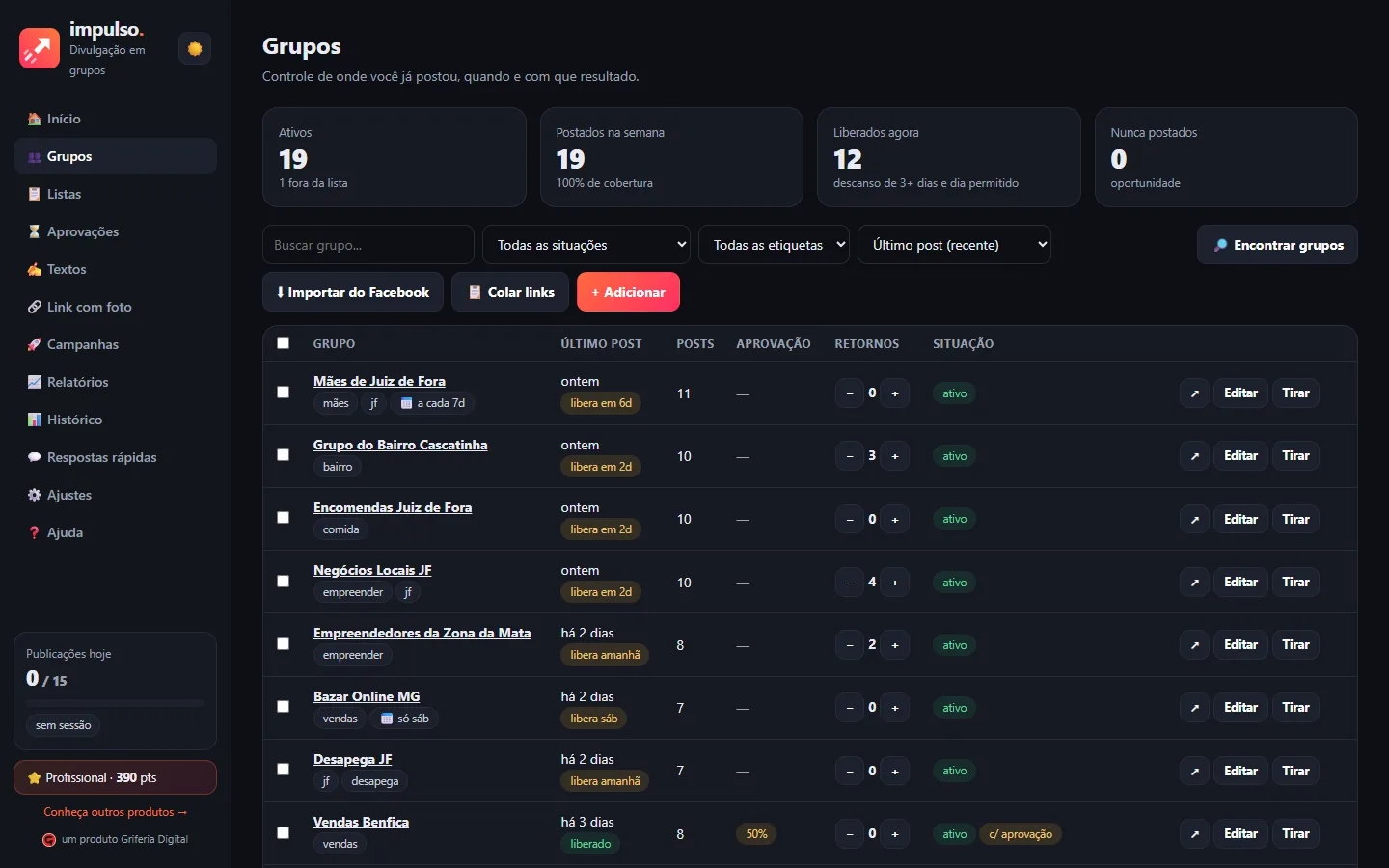
Task: Open arrow icon for Desapega JF
Action: pyautogui.click(x=1194, y=771)
